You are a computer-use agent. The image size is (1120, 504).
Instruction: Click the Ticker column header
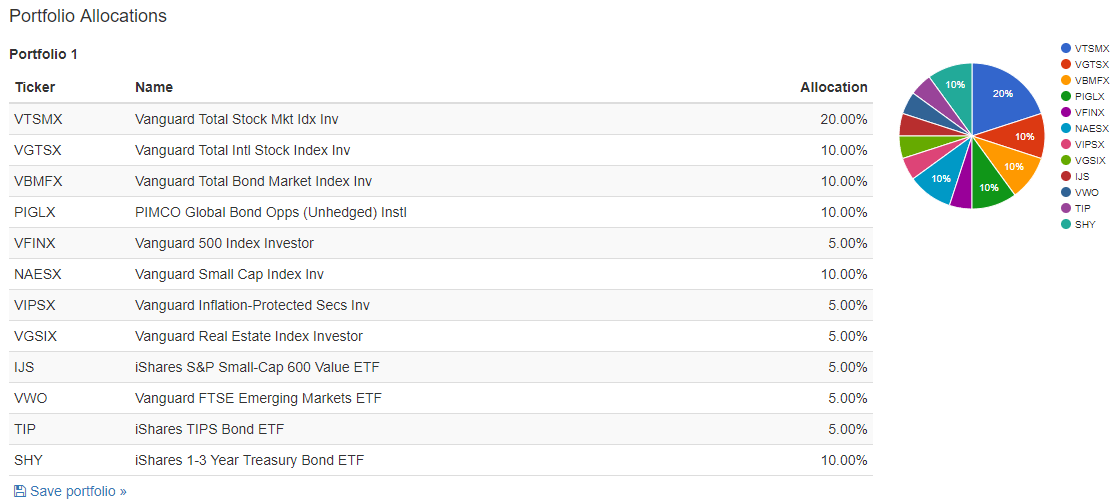(35, 87)
